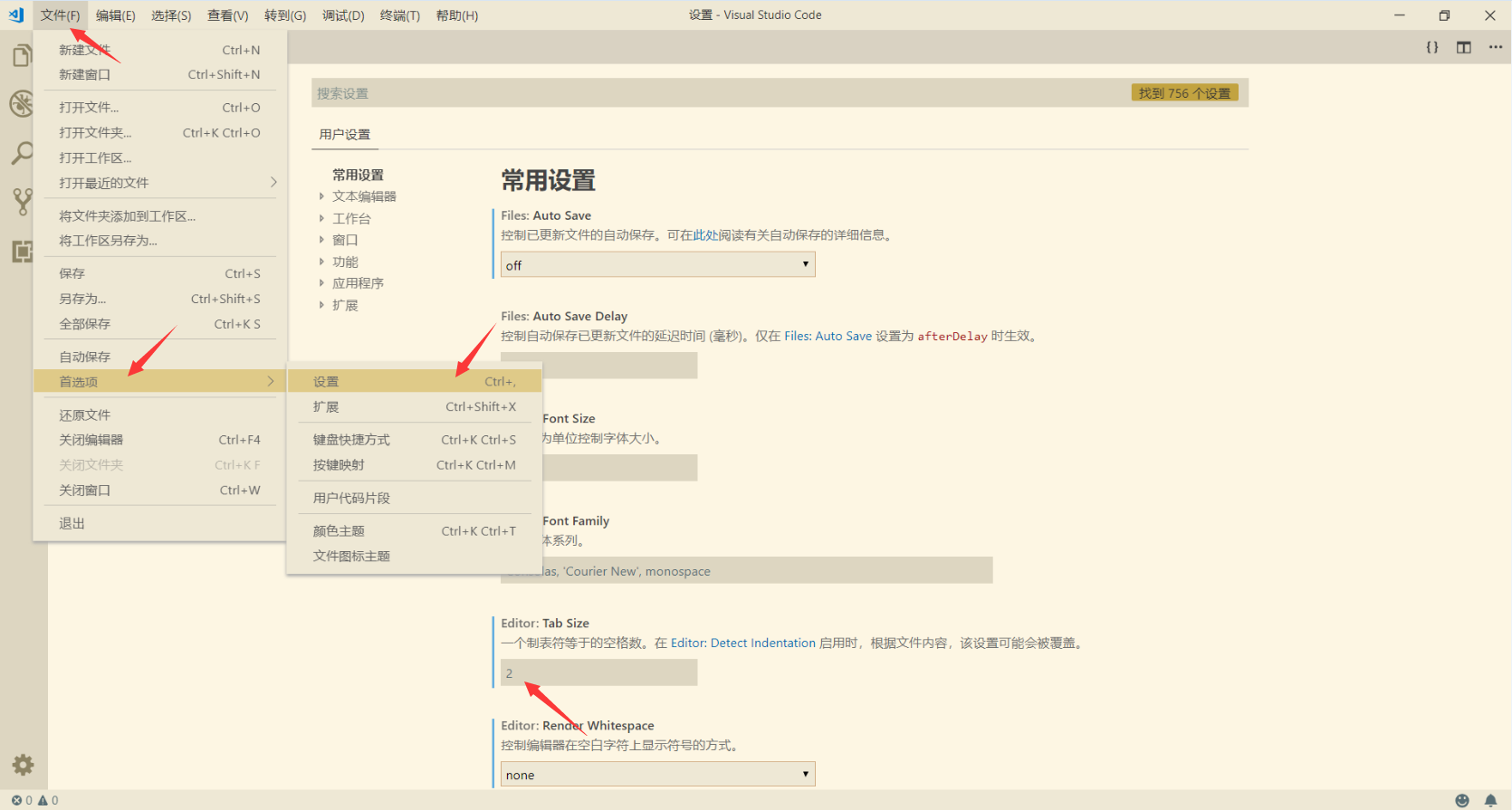Select 扩展 in preferences submenu
This screenshot has height=810, width=1512.
(415, 407)
